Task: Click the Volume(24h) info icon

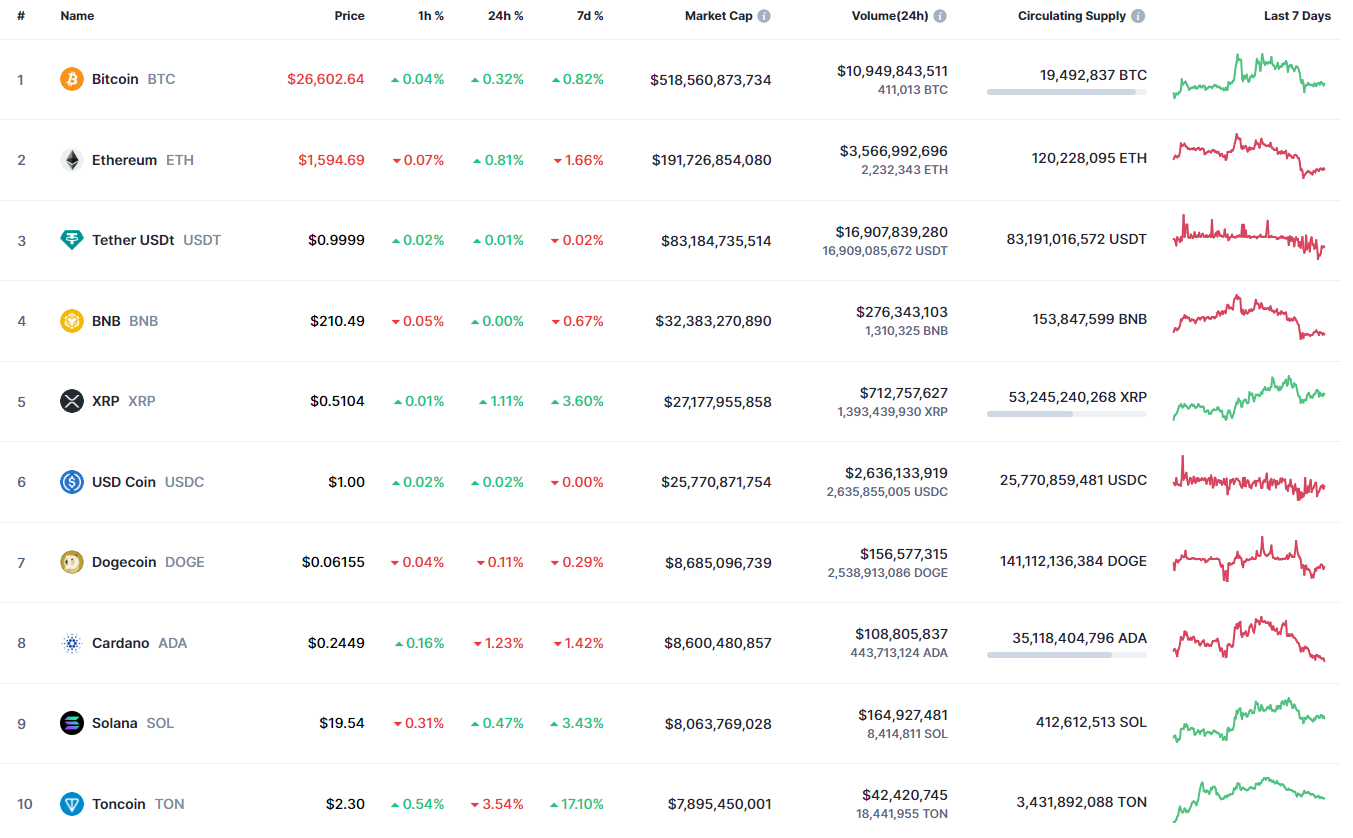Action: [940, 16]
